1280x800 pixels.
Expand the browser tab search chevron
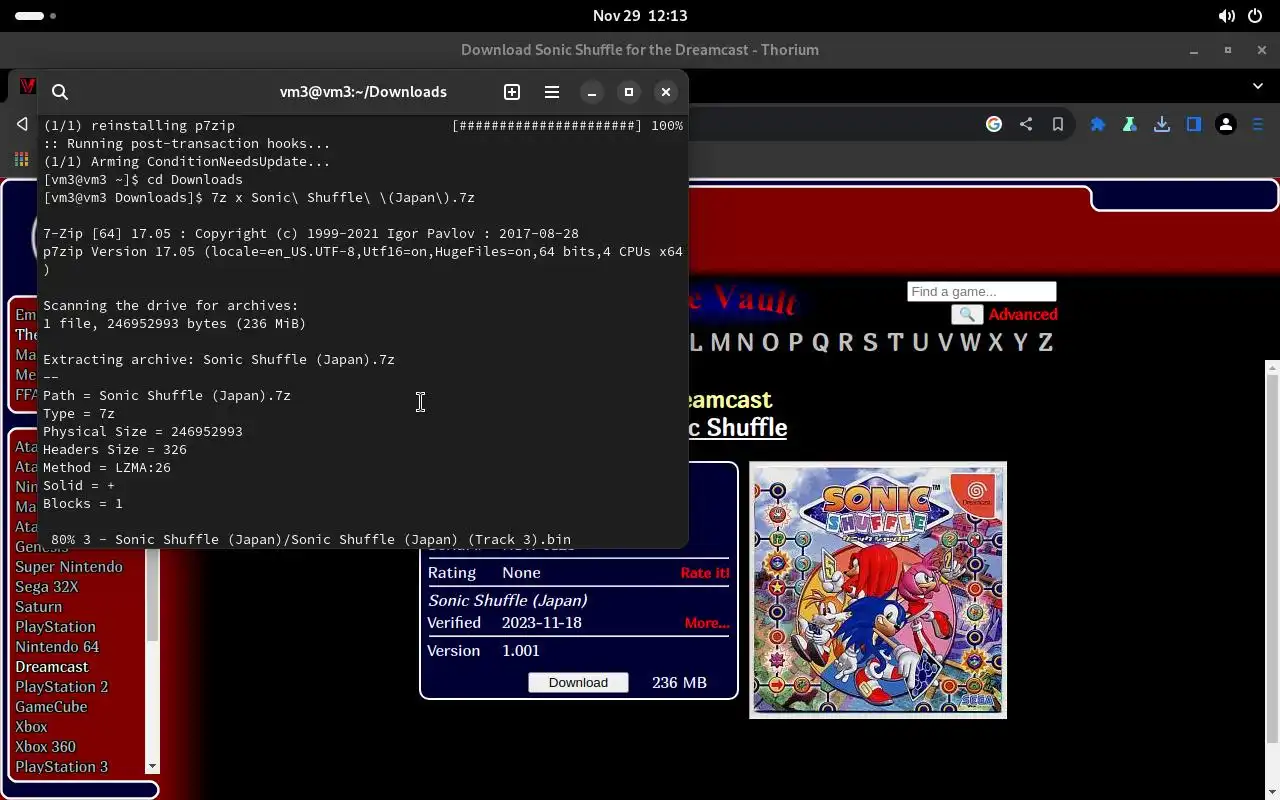[x=1258, y=86]
